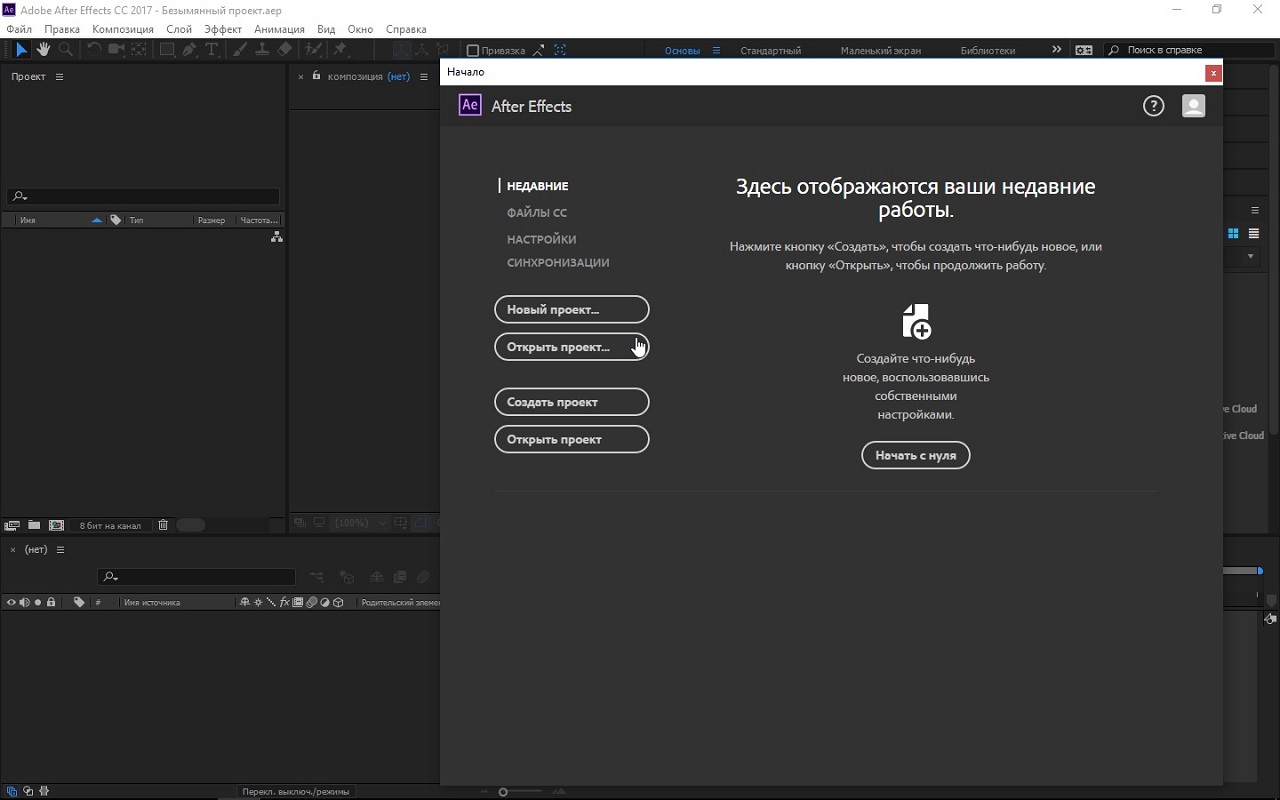
Task: Open the Композиция menu
Action: (x=123, y=29)
